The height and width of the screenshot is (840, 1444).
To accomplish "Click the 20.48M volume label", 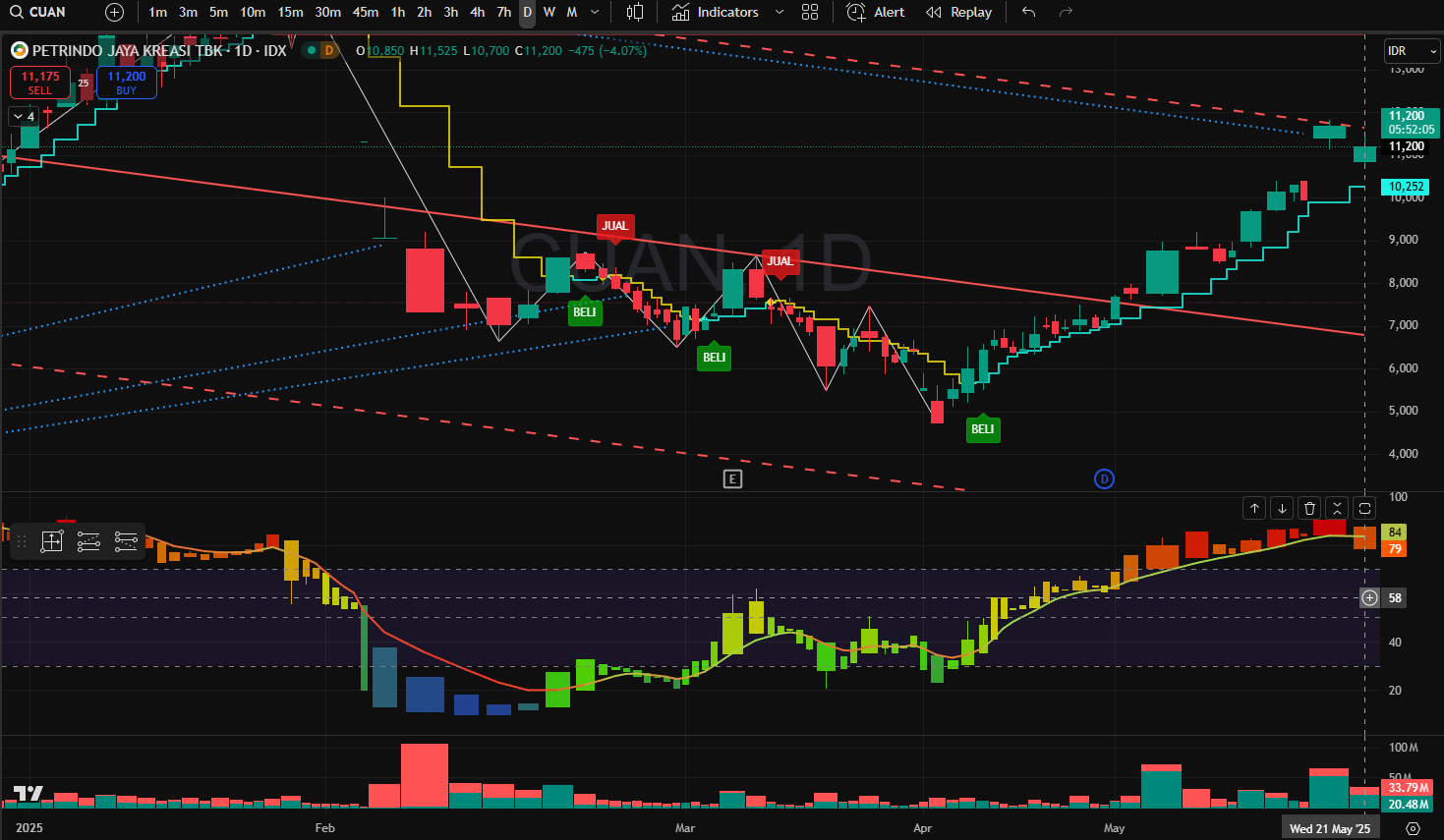I will coord(1409,805).
